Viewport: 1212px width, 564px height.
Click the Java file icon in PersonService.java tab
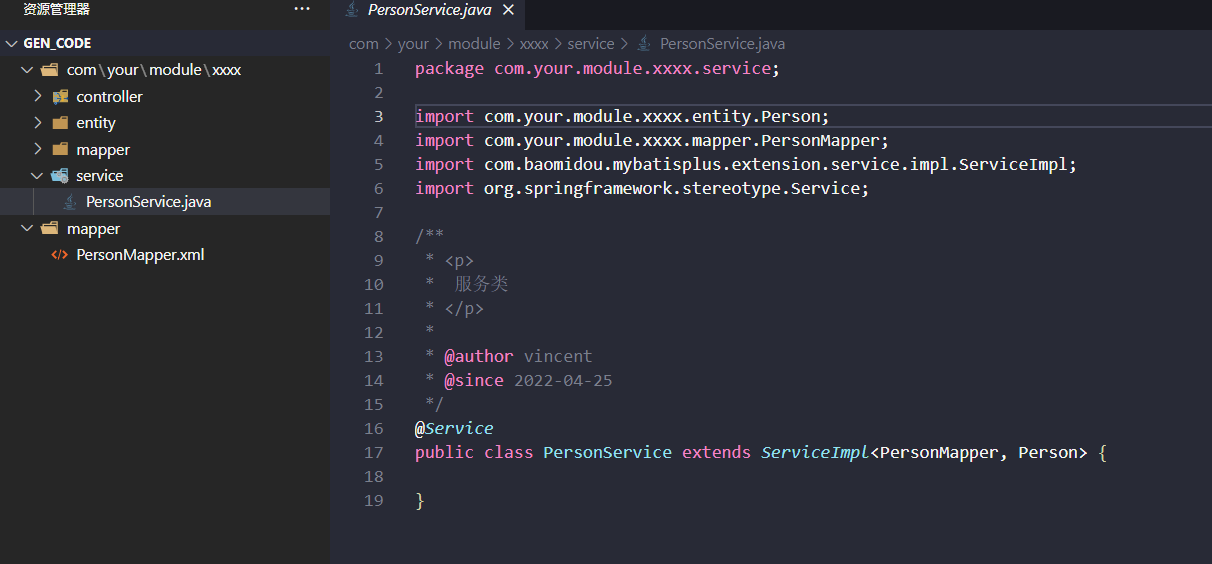click(352, 10)
